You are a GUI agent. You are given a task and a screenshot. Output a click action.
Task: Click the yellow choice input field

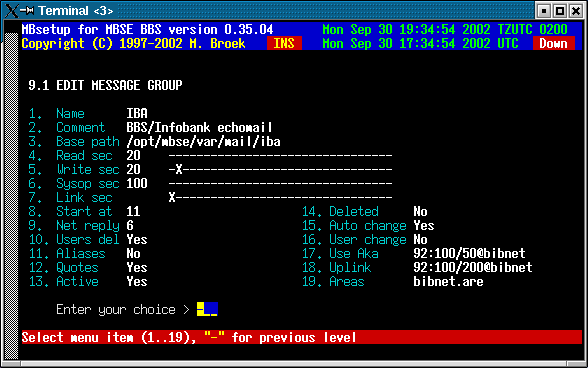[x=207, y=309]
